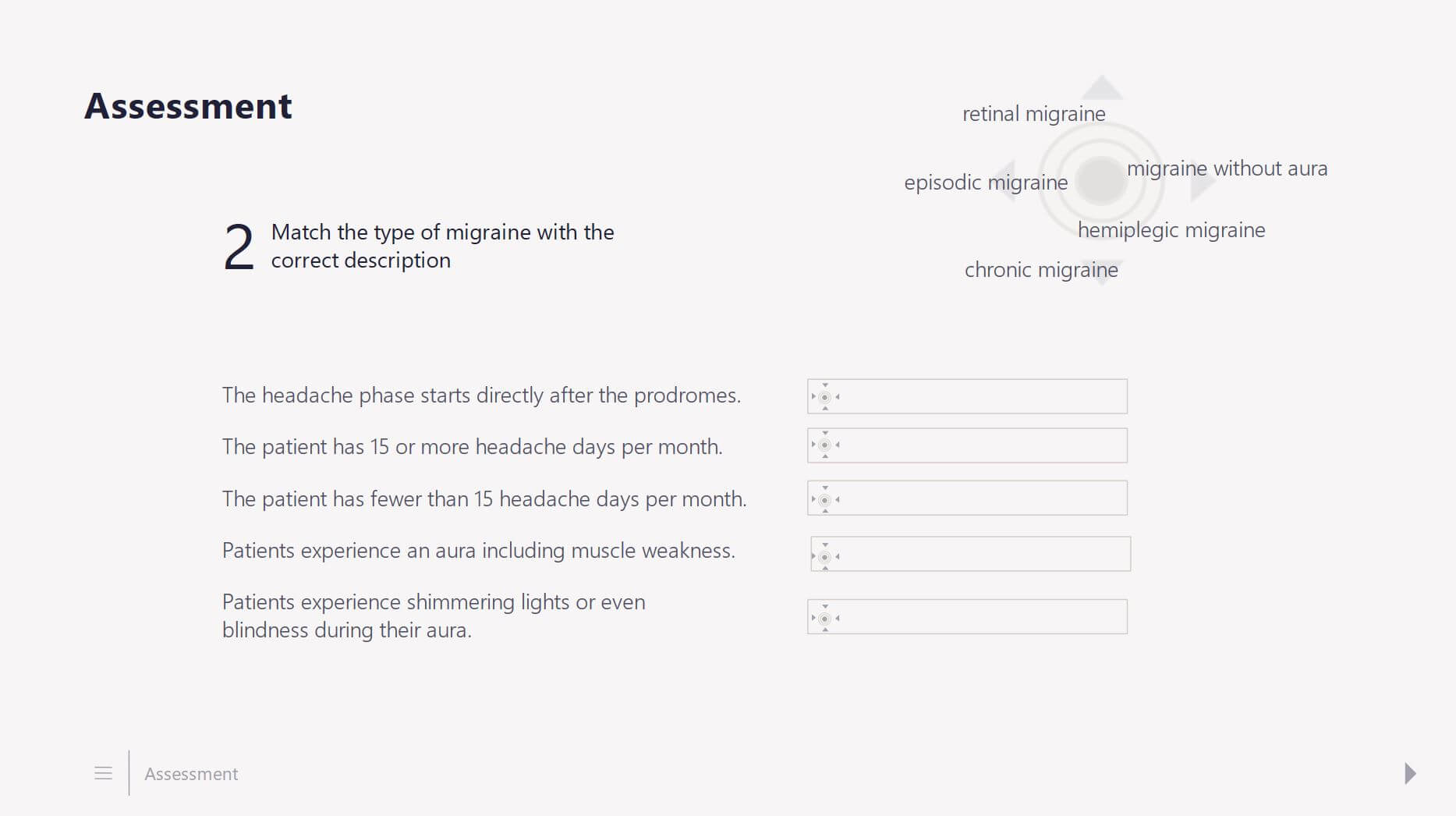
Task: Select the 'retinal migraine' label
Action: point(1033,114)
